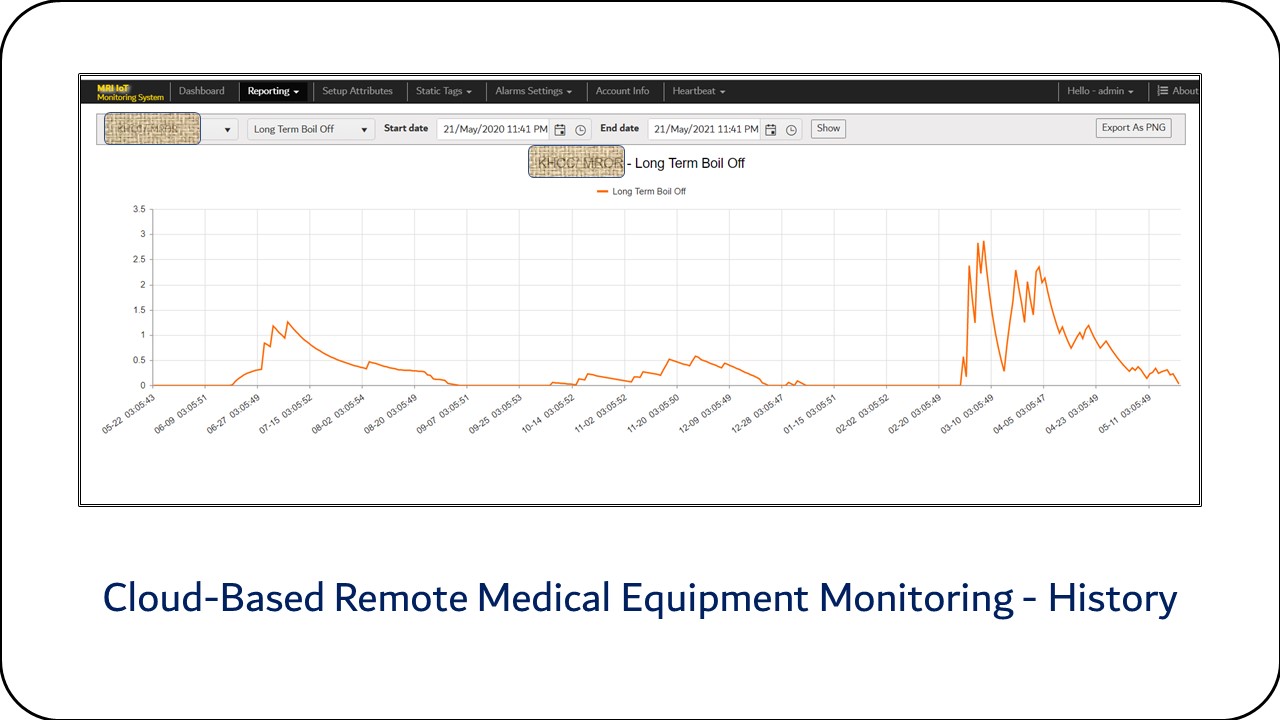Open the Hello - admin user menu
Screen dimensions: 1280x720
coord(1100,91)
